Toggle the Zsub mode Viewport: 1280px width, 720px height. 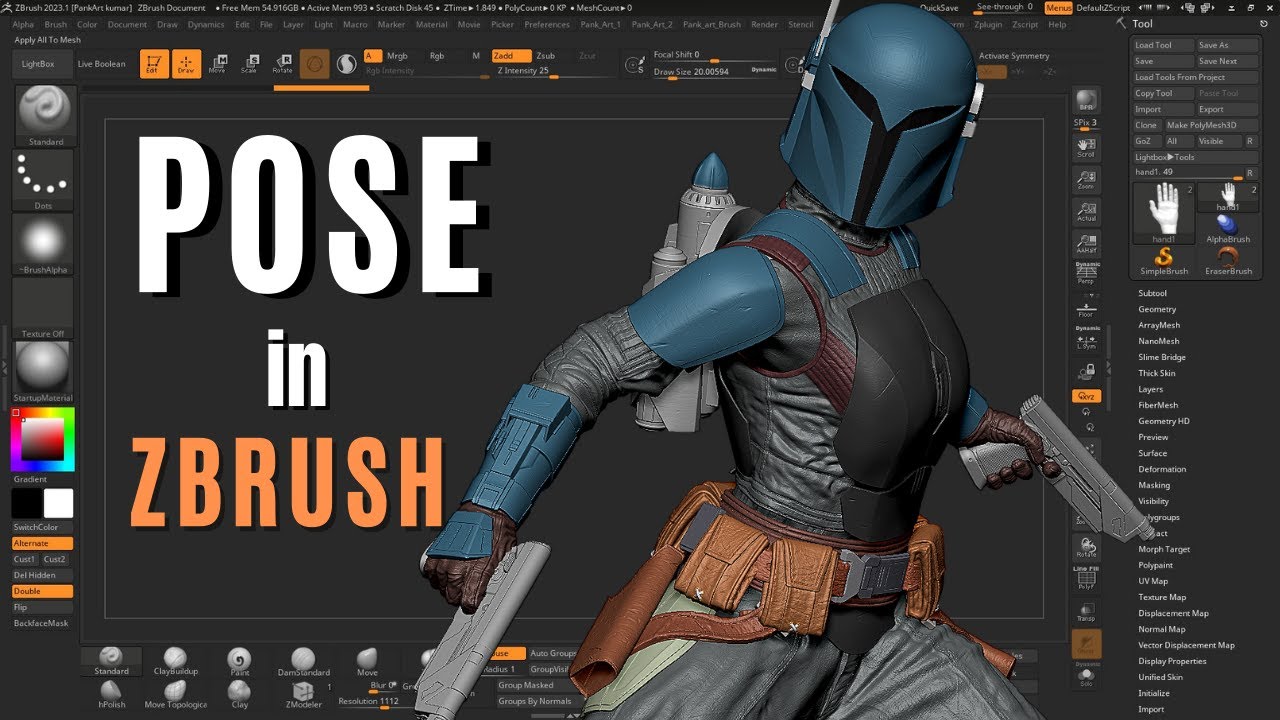(546, 56)
